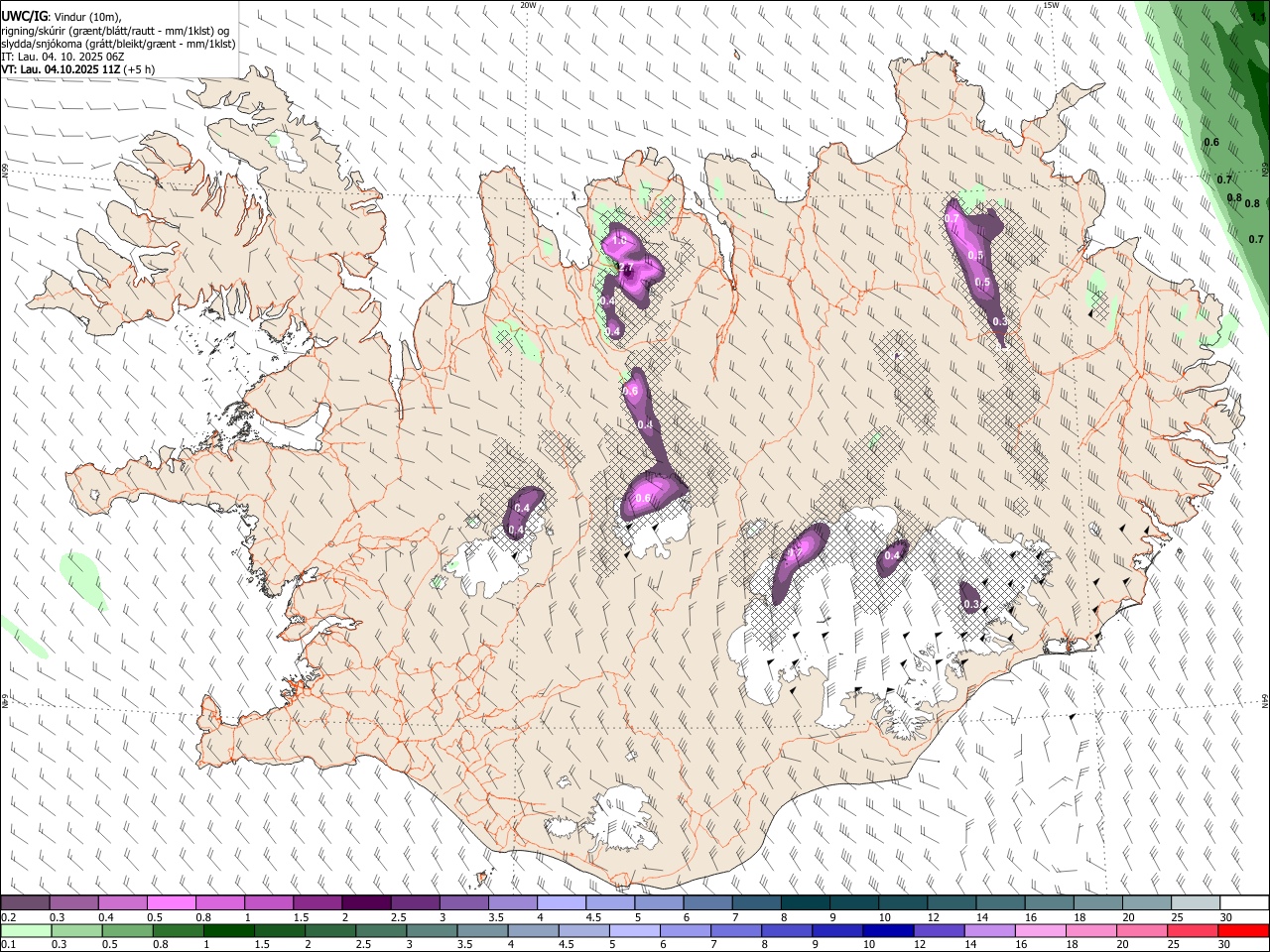Pick the red 25 swatch in the bottom legend row
Image resolution: width=1270 pixels, height=952 pixels.
(x=1192, y=931)
